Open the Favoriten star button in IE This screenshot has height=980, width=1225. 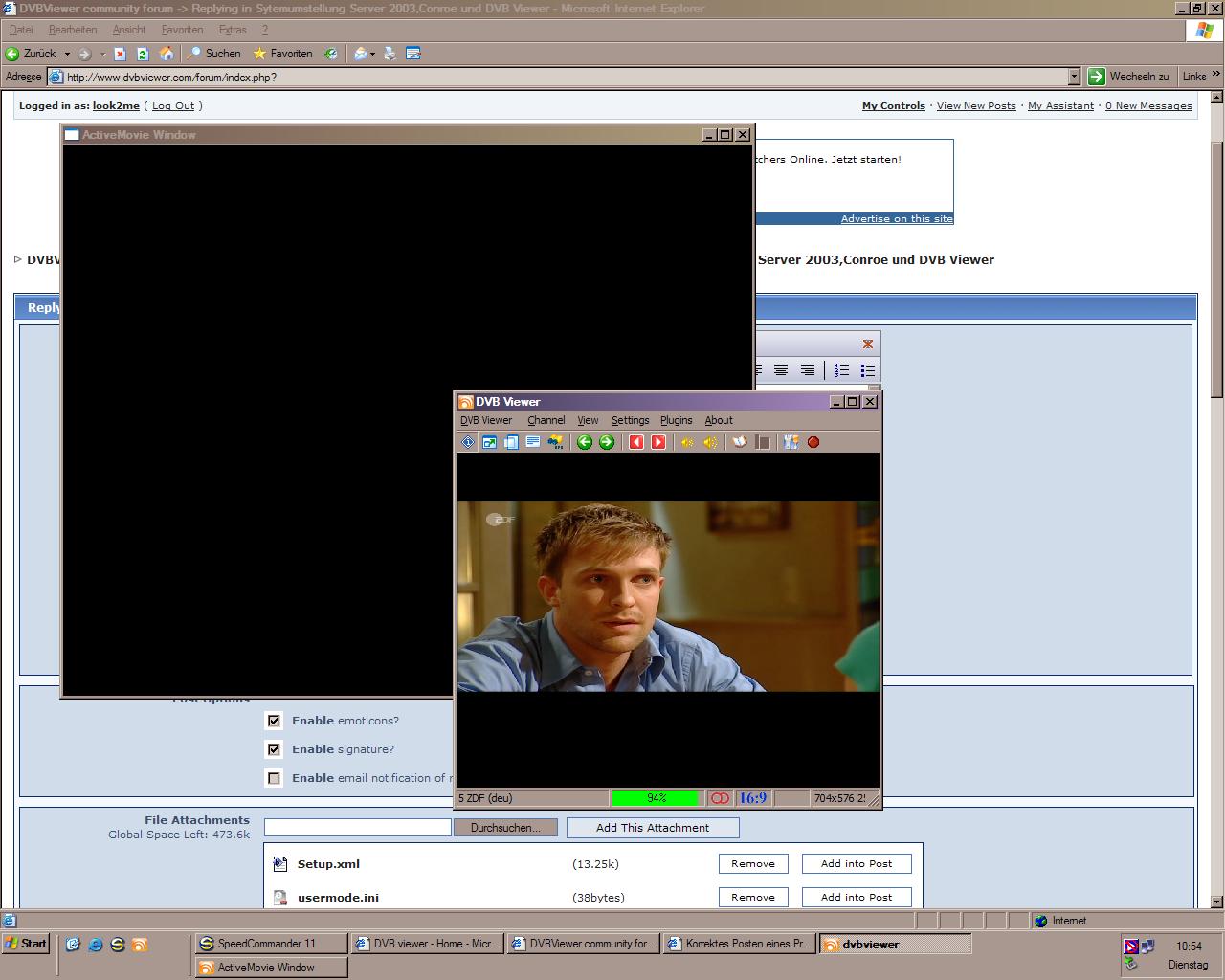point(282,54)
